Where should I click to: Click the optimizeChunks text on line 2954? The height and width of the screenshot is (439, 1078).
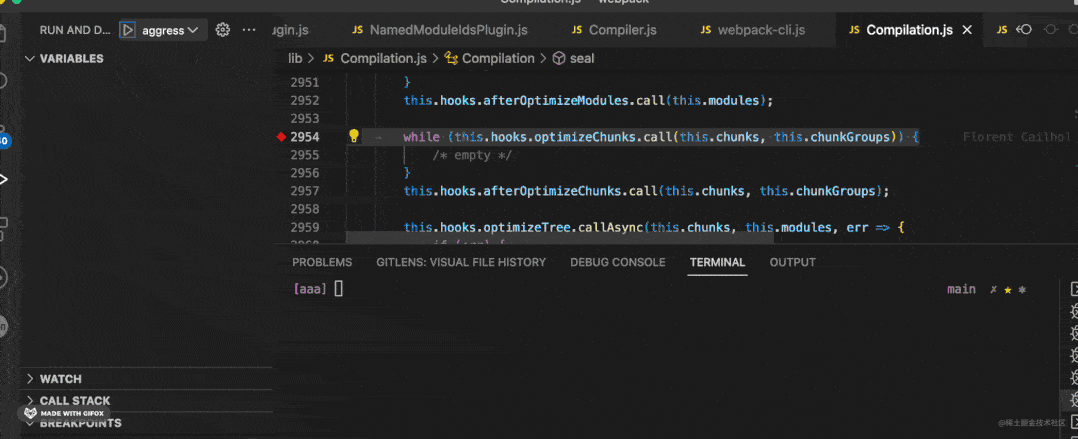(x=585, y=137)
